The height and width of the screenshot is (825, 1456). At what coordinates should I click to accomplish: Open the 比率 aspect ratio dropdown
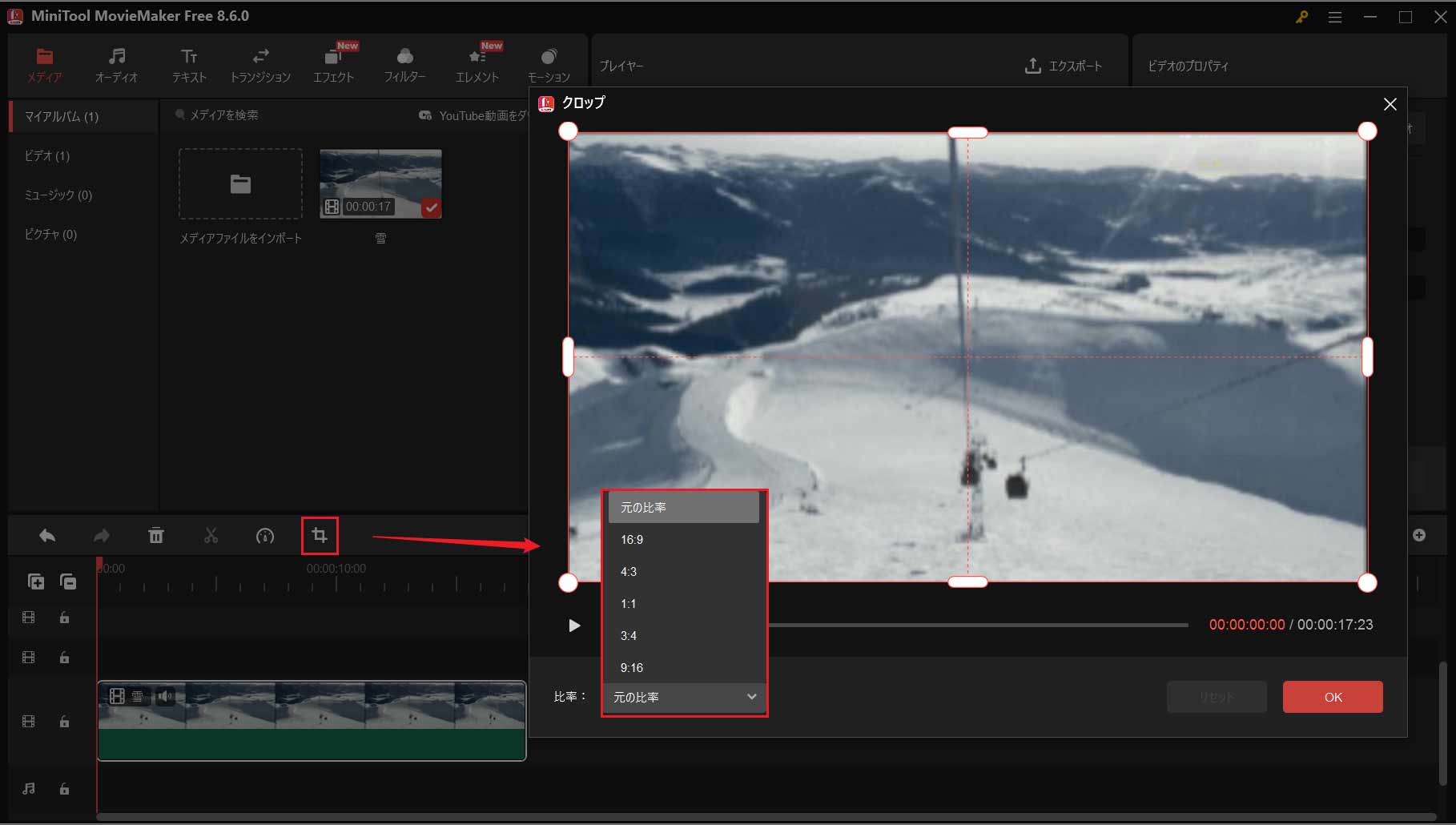tap(683, 697)
